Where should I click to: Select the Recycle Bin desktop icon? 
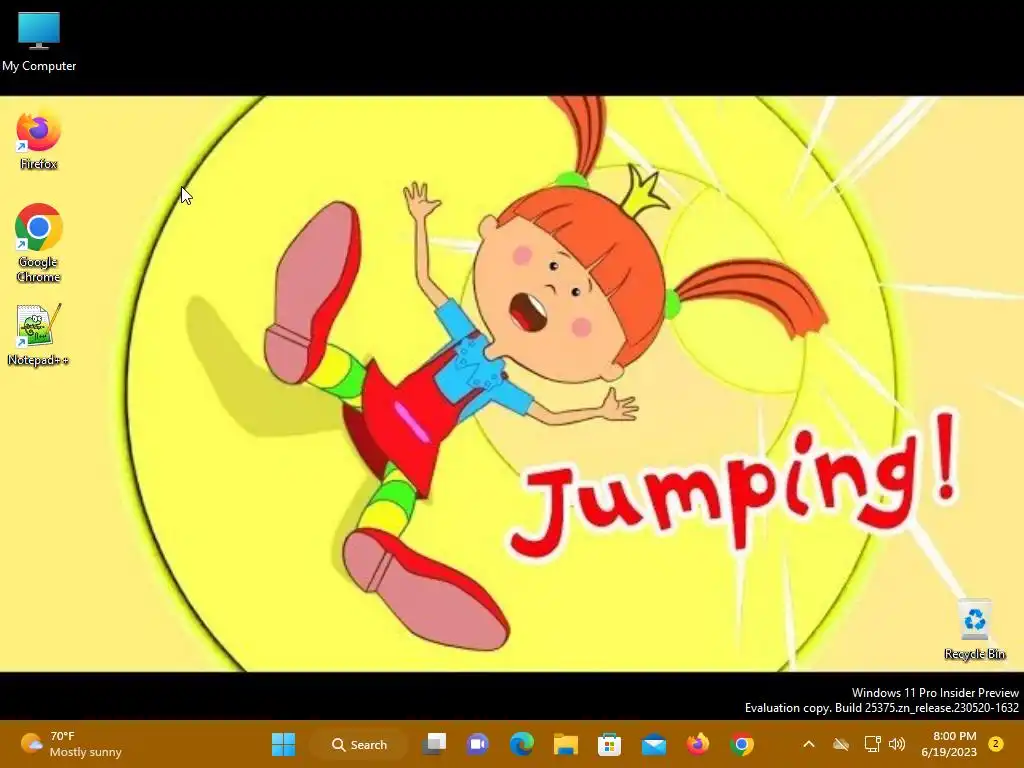[x=974, y=630]
